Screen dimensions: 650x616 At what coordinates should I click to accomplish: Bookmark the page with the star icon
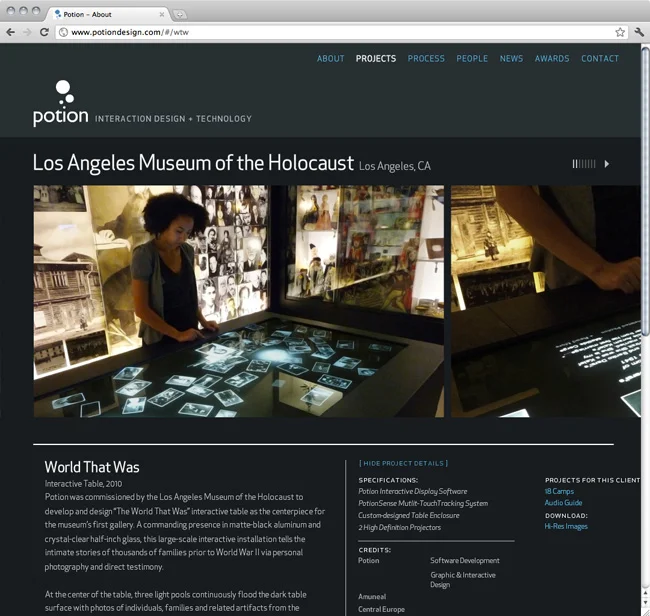pyautogui.click(x=620, y=32)
